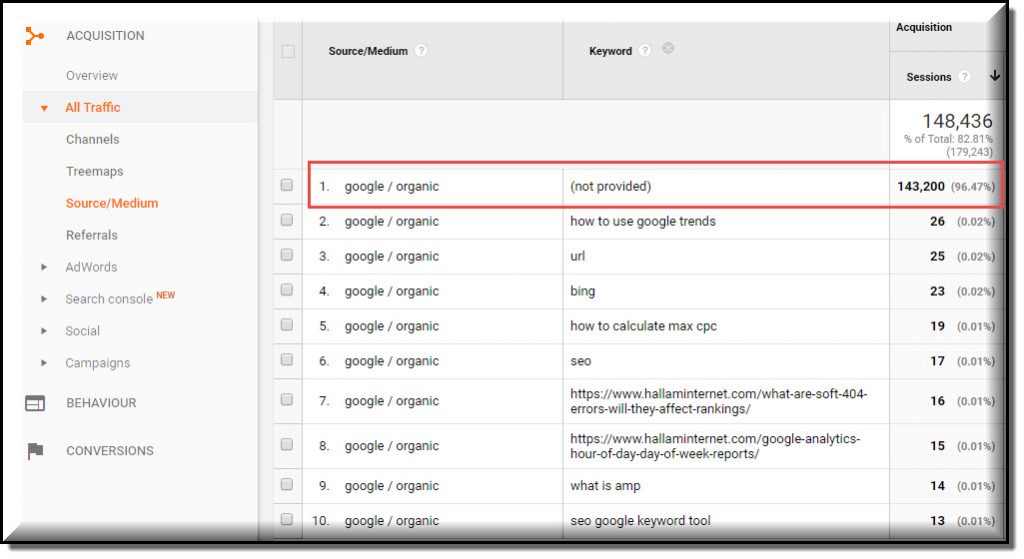Click the 143,200 sessions value
The height and width of the screenshot is (559, 1024).
921,187
